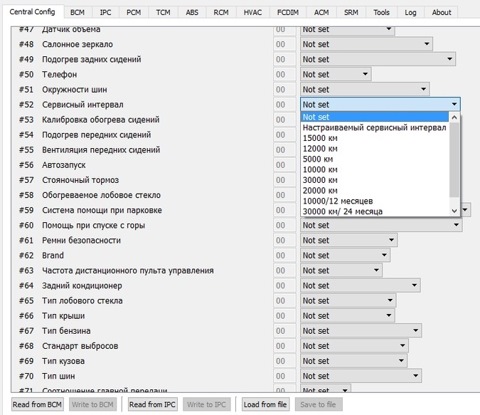Open the #50 Телефон dropdown
Viewport: 480px width, 415px height.
[336, 74]
